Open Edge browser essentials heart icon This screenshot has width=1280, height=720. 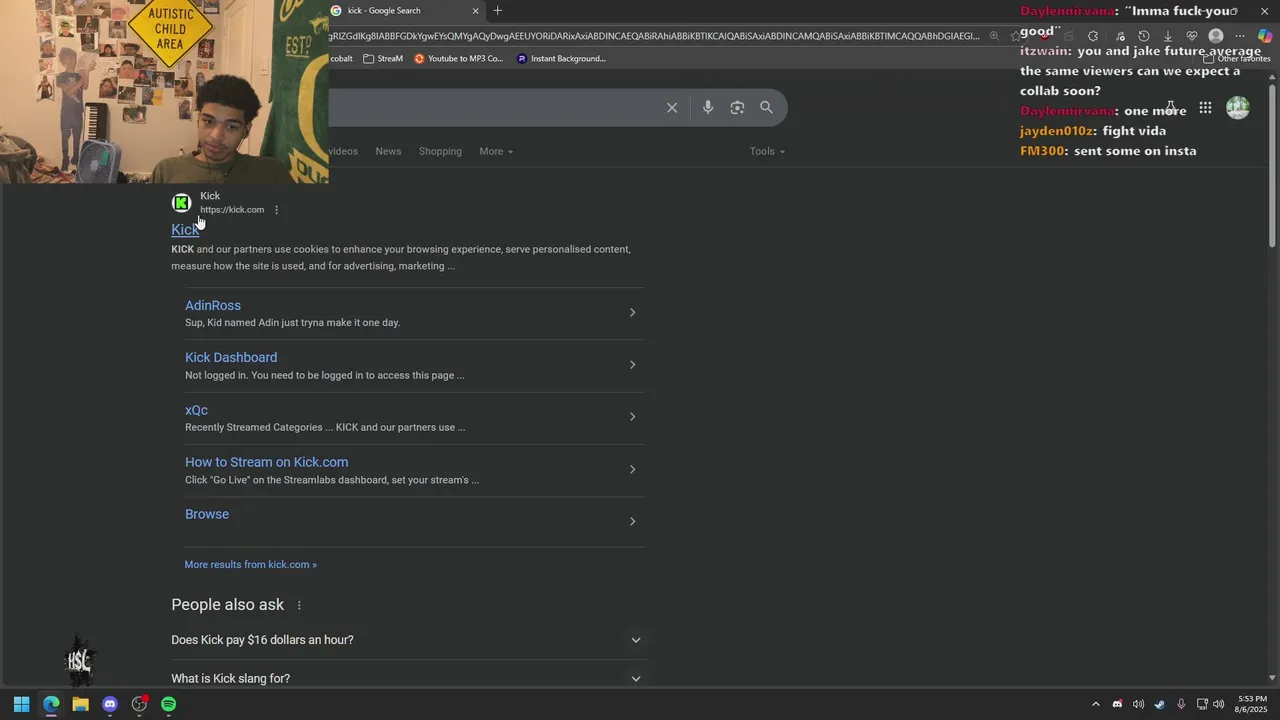pyautogui.click(x=1192, y=36)
